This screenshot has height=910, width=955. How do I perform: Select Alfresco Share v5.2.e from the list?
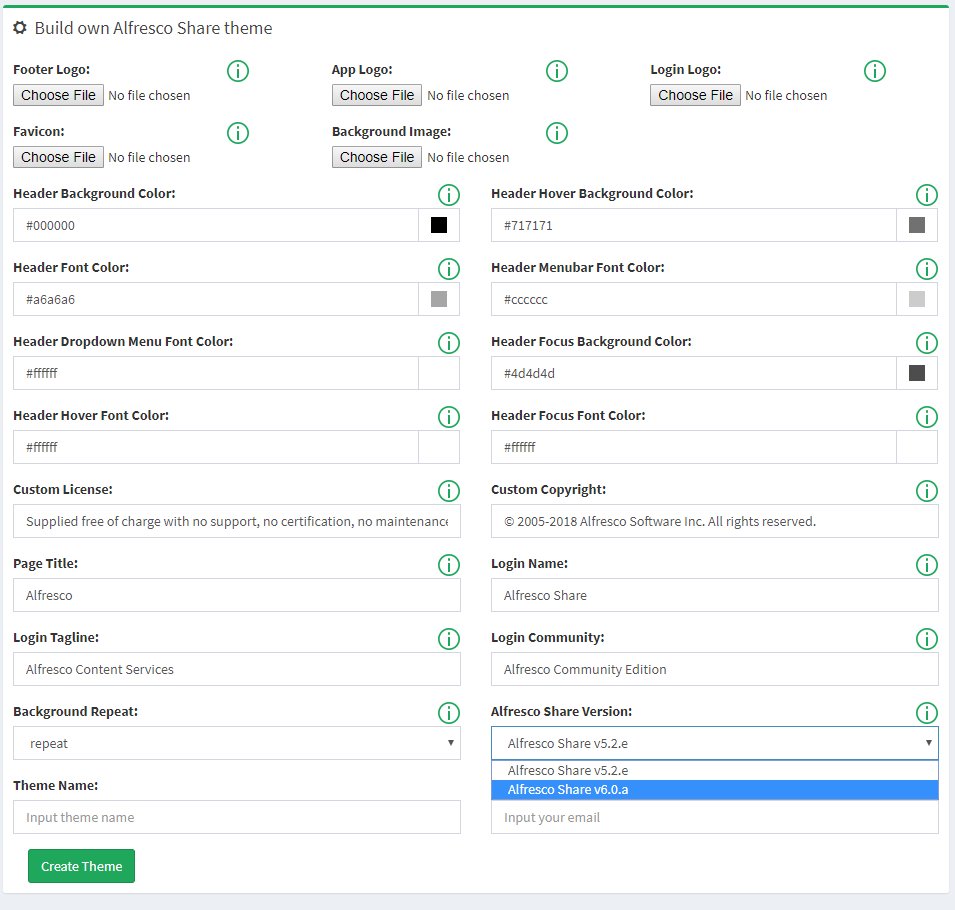(x=714, y=770)
